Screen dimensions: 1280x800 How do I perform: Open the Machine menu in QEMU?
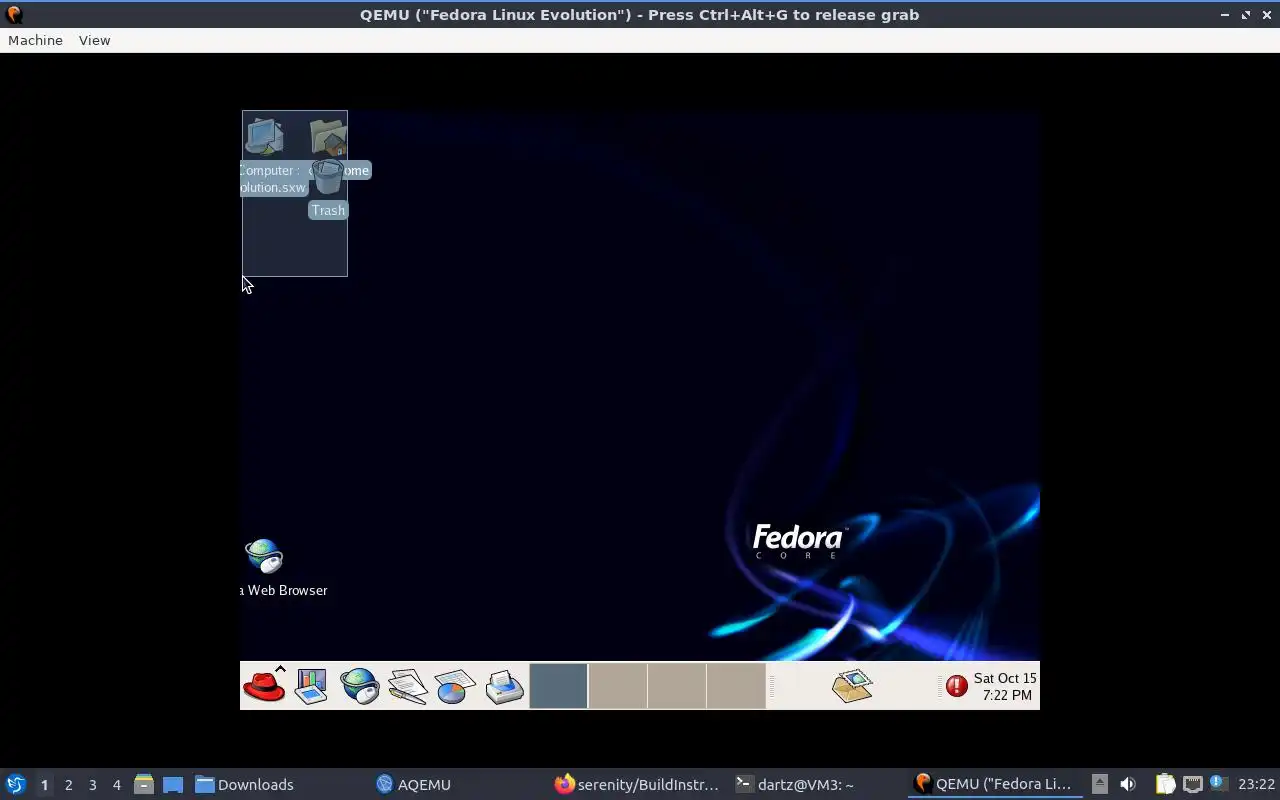pos(35,40)
